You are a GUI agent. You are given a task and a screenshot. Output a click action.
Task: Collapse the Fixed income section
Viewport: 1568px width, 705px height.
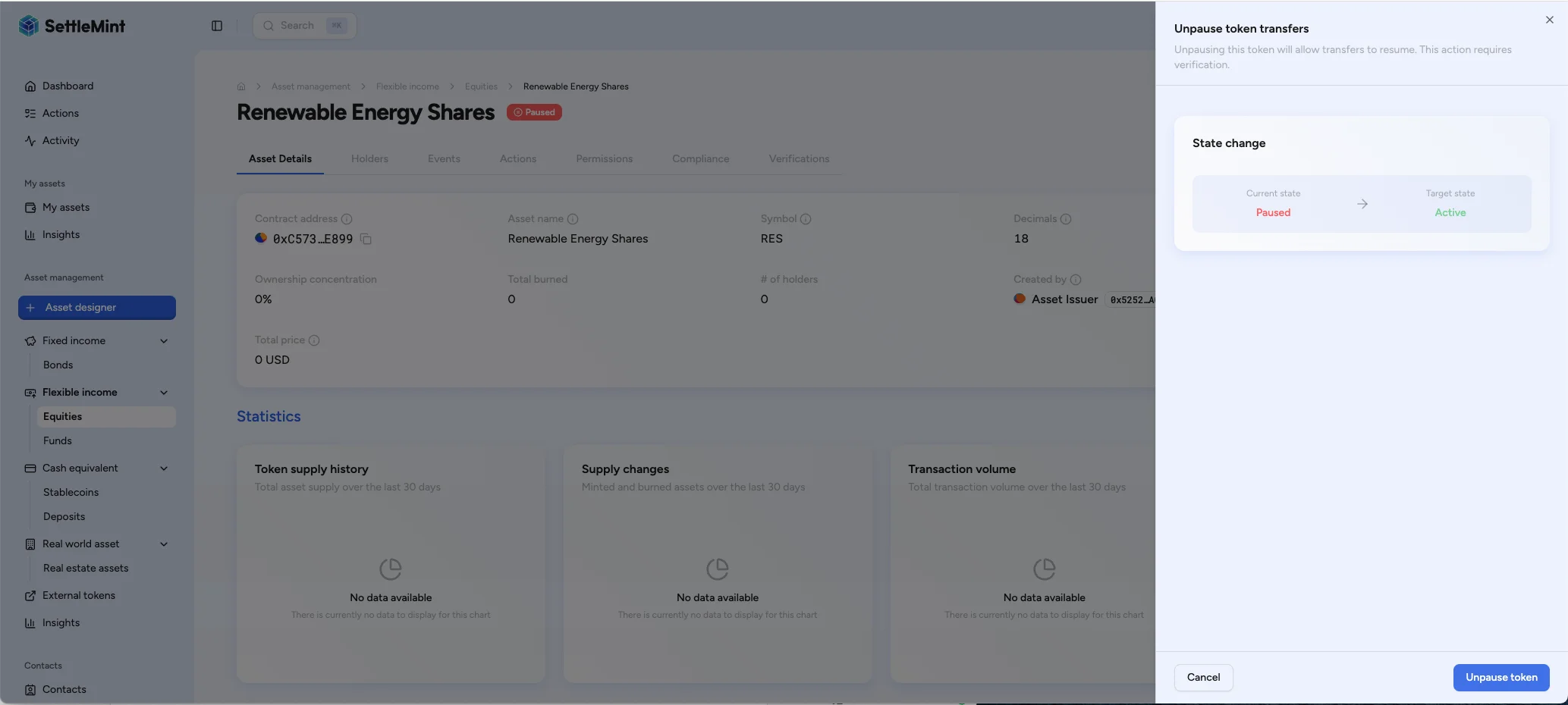(164, 341)
